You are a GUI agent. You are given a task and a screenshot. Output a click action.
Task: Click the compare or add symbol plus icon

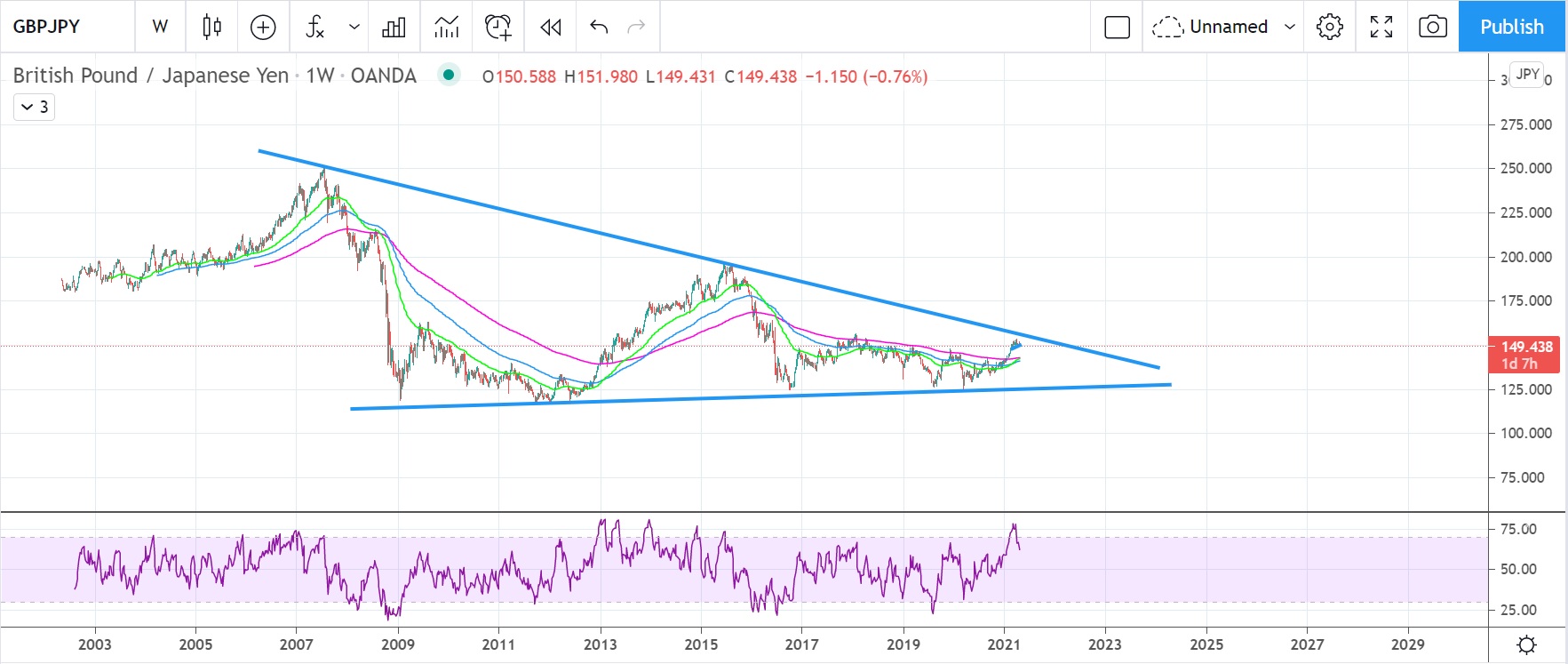pyautogui.click(x=263, y=27)
